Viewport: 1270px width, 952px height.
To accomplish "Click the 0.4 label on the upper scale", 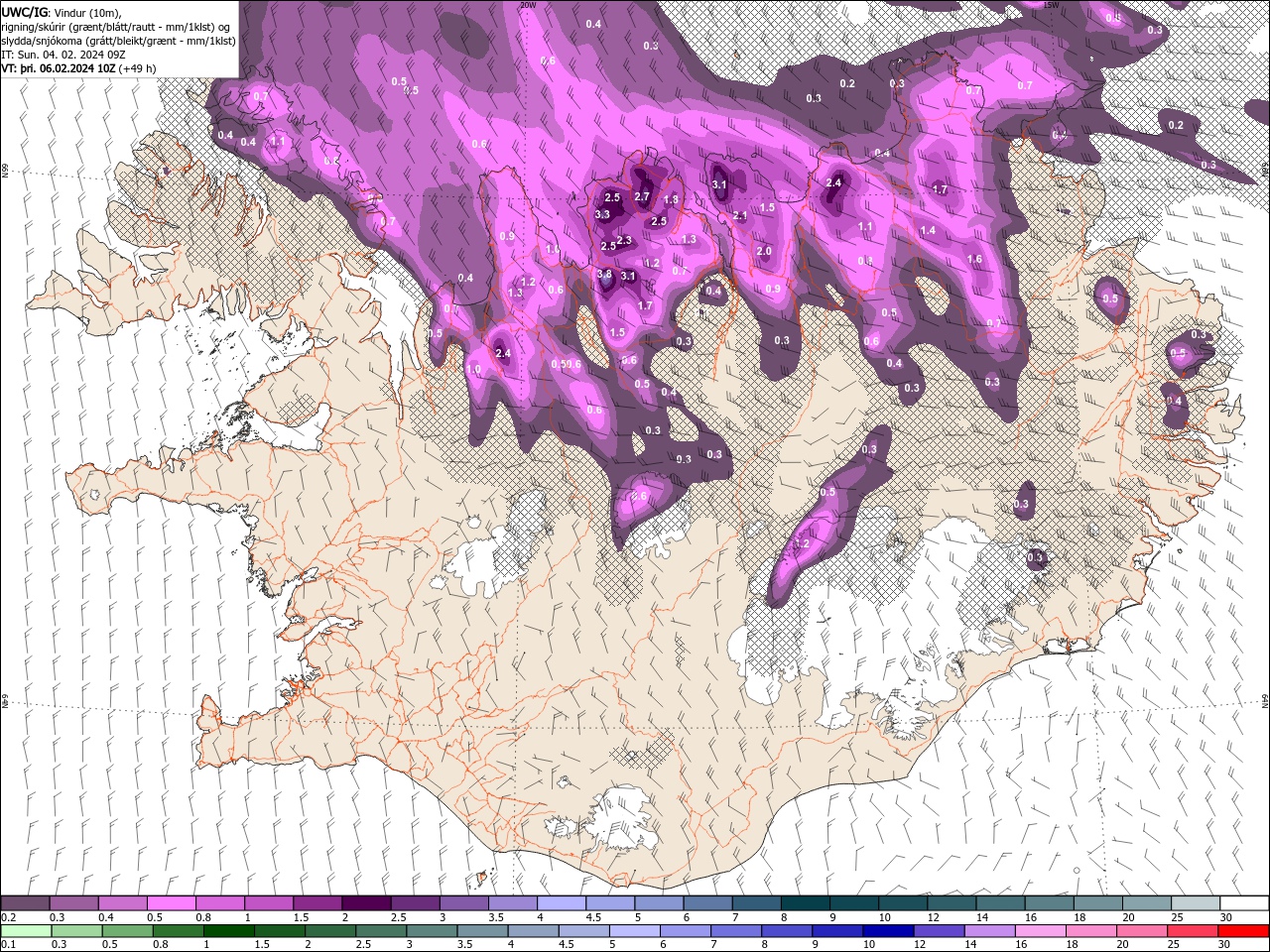I will click(106, 917).
